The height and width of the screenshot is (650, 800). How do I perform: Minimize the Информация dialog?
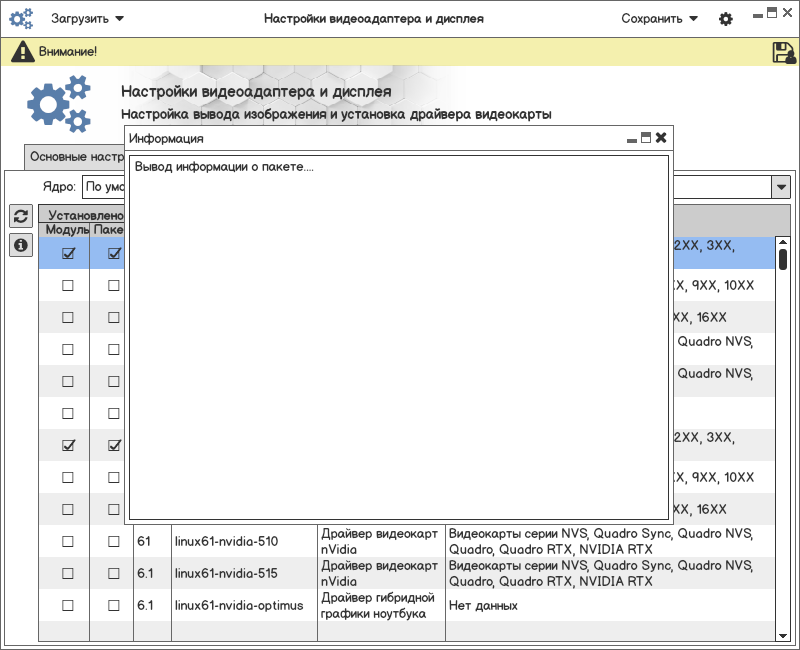pyautogui.click(x=632, y=138)
